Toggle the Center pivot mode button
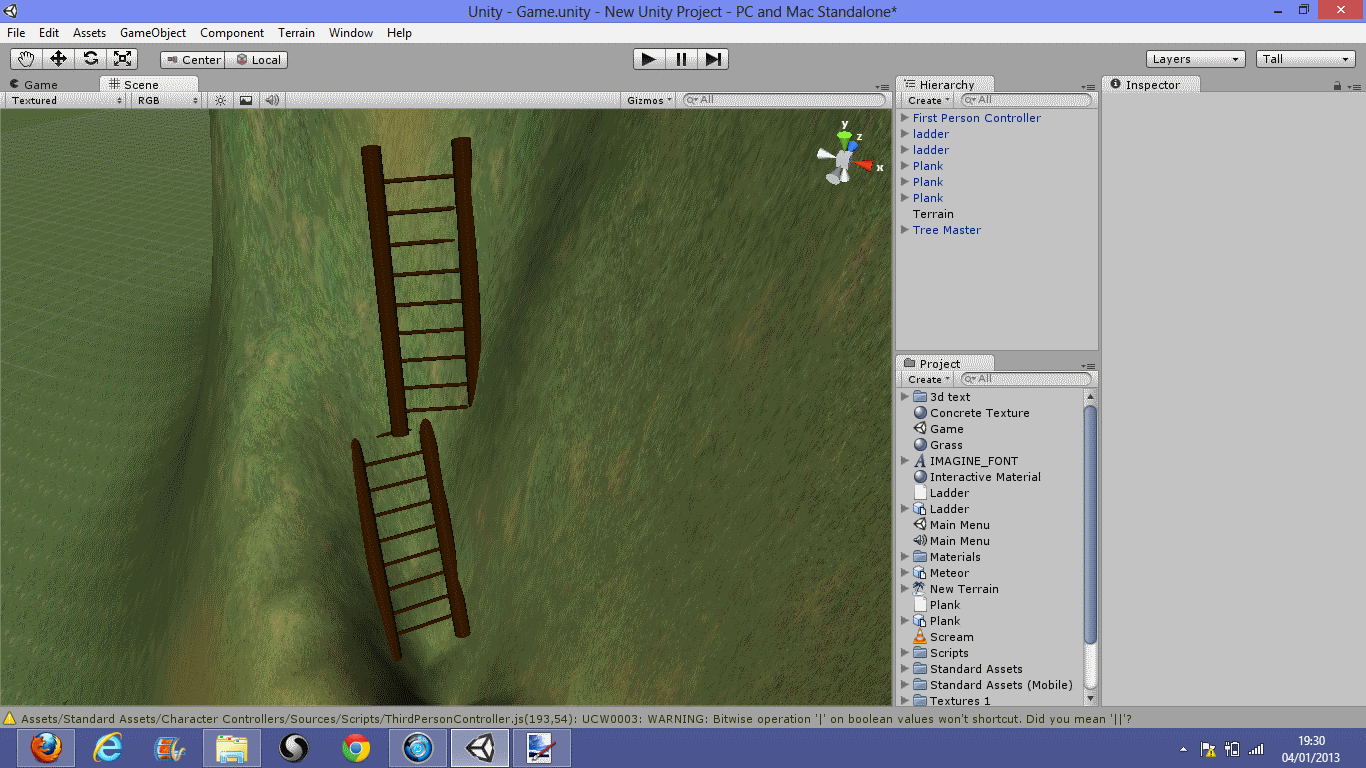Screen dimensions: 1366x768 [x=192, y=60]
